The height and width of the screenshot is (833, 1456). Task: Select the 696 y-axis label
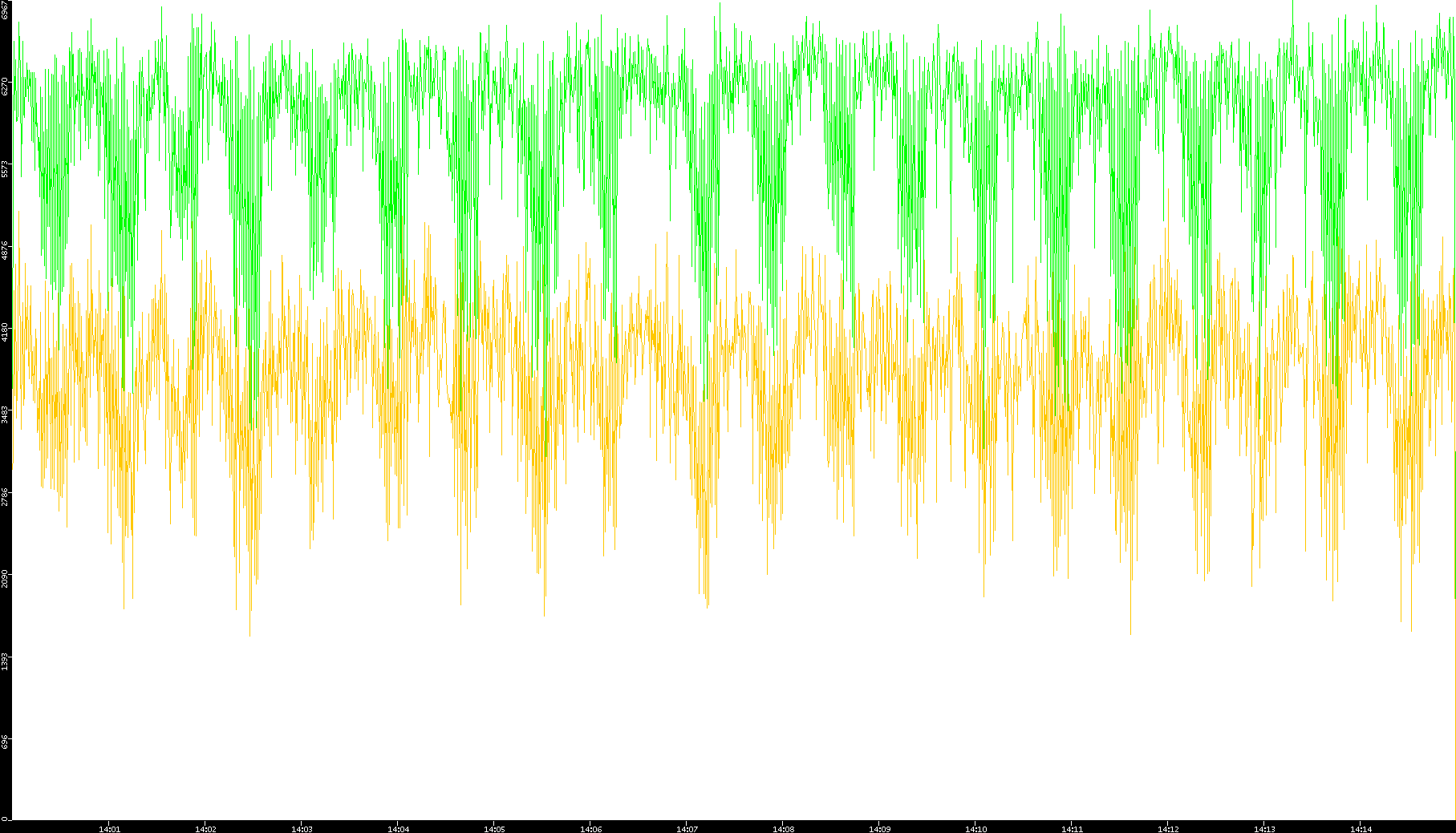[6, 741]
